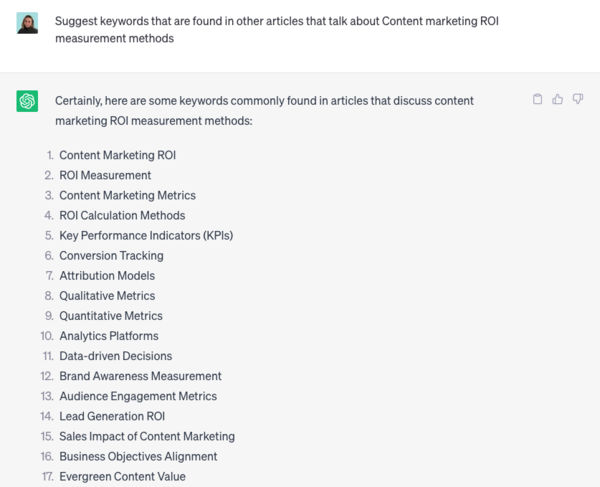The width and height of the screenshot is (600, 487).
Task: Click the 'ROI Measurement' keyword
Action: tap(105, 176)
